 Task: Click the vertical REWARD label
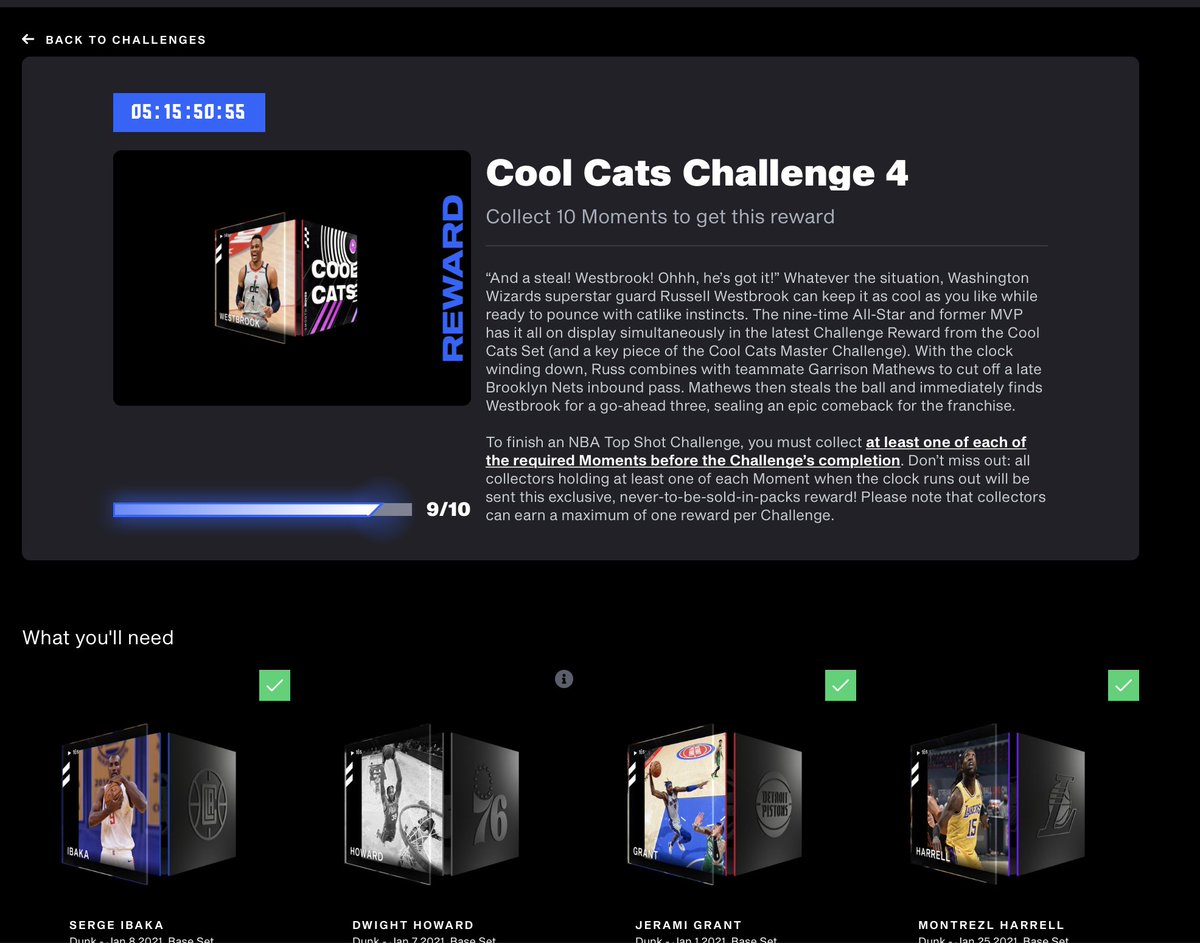click(x=452, y=278)
